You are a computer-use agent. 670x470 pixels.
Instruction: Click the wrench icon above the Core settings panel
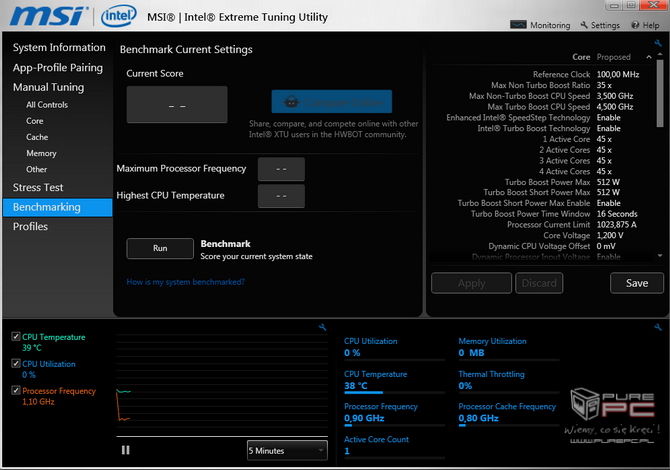pyautogui.click(x=658, y=43)
